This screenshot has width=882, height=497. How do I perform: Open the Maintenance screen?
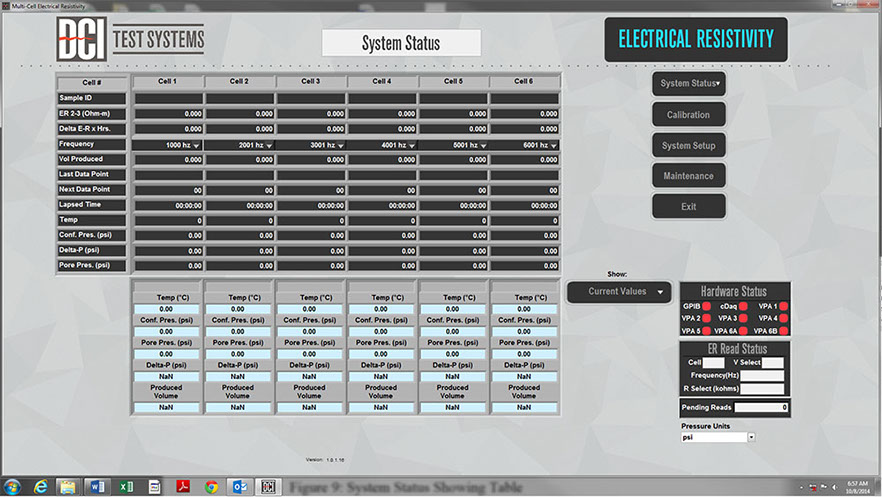point(690,176)
